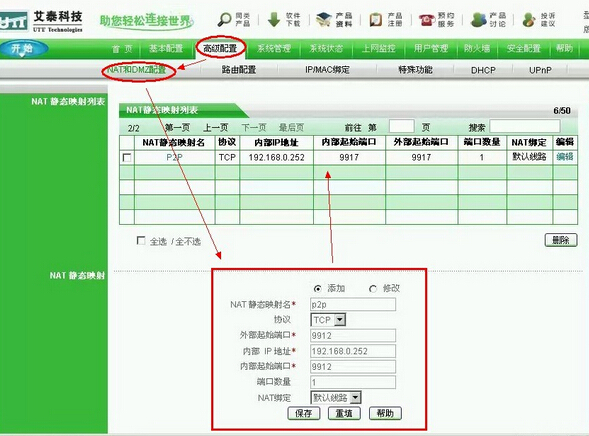Click the magnifier 同类产品 icon
Image resolution: width=589 pixels, height=436 pixels.
pyautogui.click(x=225, y=19)
